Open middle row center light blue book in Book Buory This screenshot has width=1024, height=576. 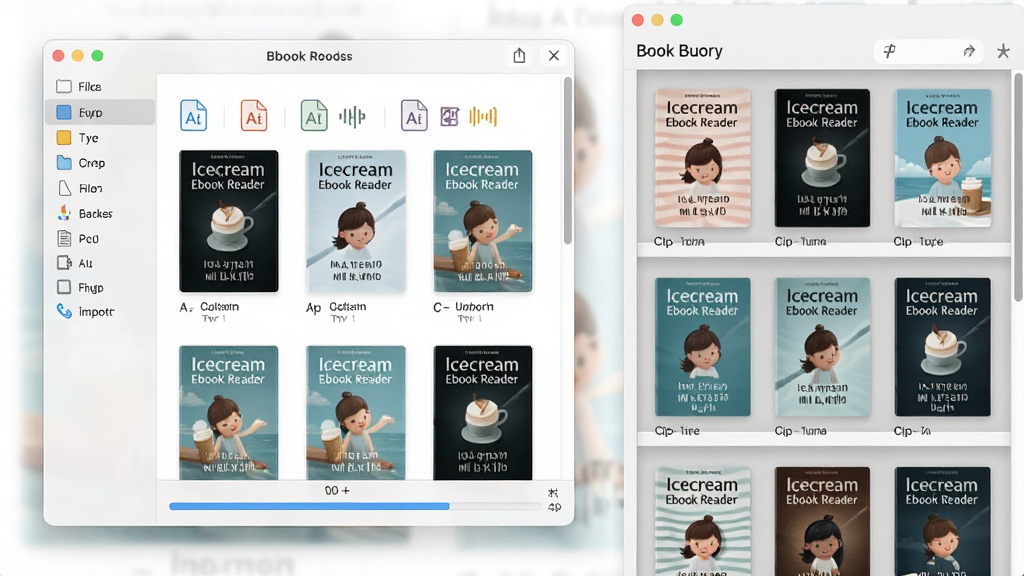822,347
